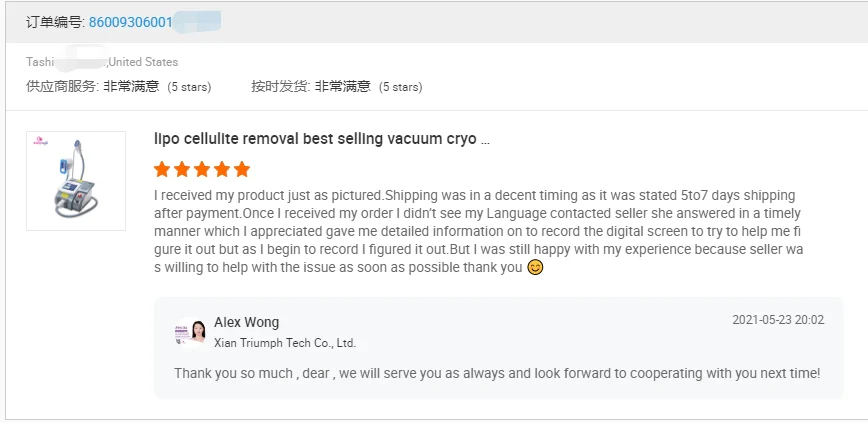This screenshot has width=868, height=423.
Task: Click the 订单编号 label text
Action: [x=55, y=22]
